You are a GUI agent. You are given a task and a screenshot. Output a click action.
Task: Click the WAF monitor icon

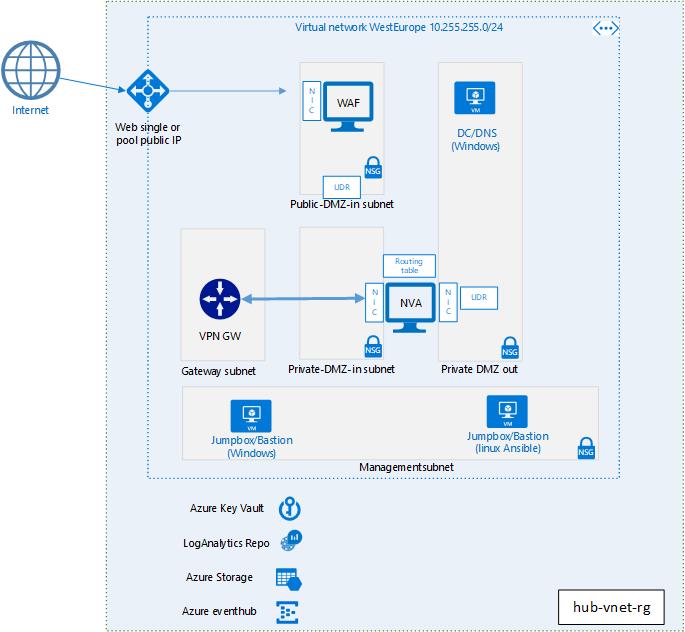tap(348, 107)
